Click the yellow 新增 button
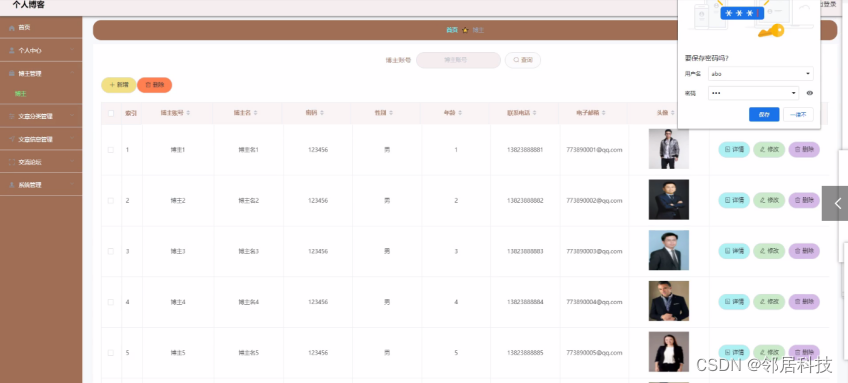Image resolution: width=848 pixels, height=383 pixels. tap(118, 85)
